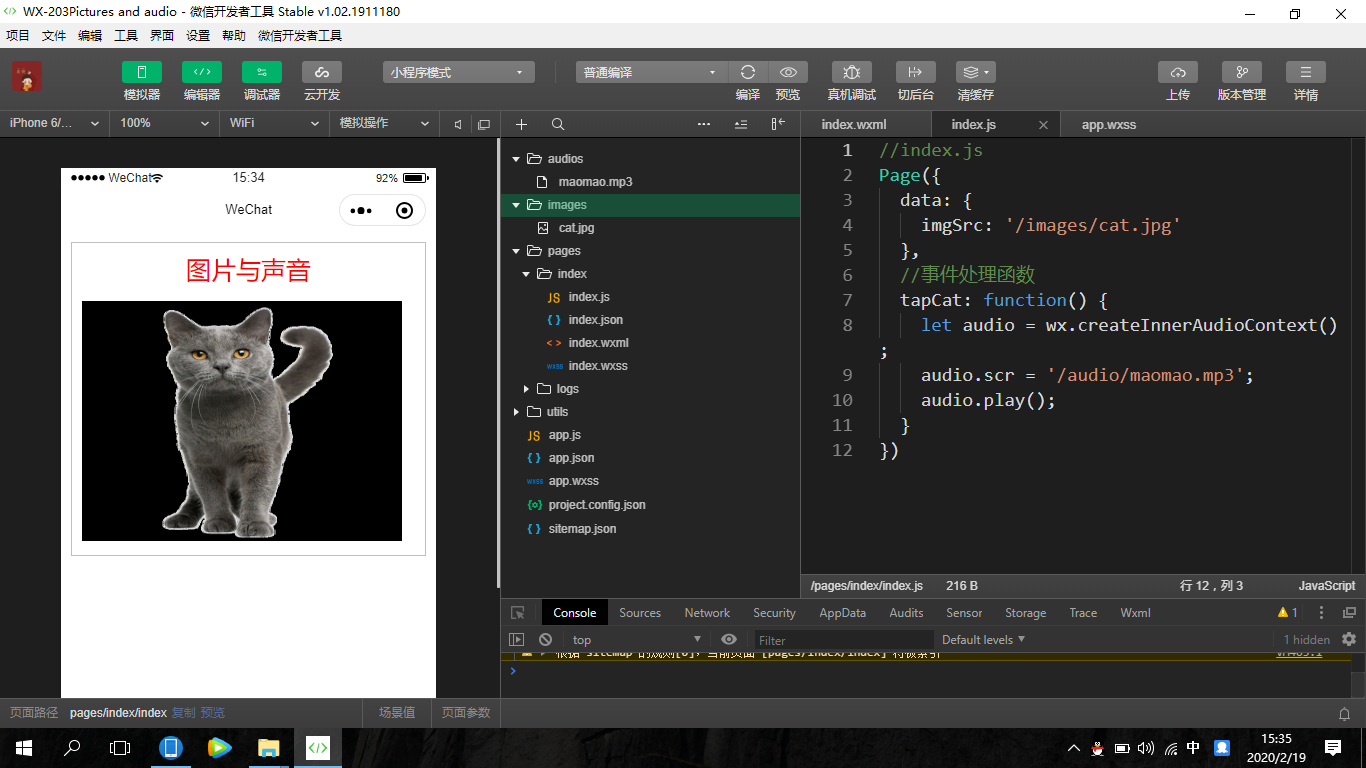This screenshot has width=1366, height=768.
Task: Switch to the Wxml devtools tab
Action: (1135, 613)
